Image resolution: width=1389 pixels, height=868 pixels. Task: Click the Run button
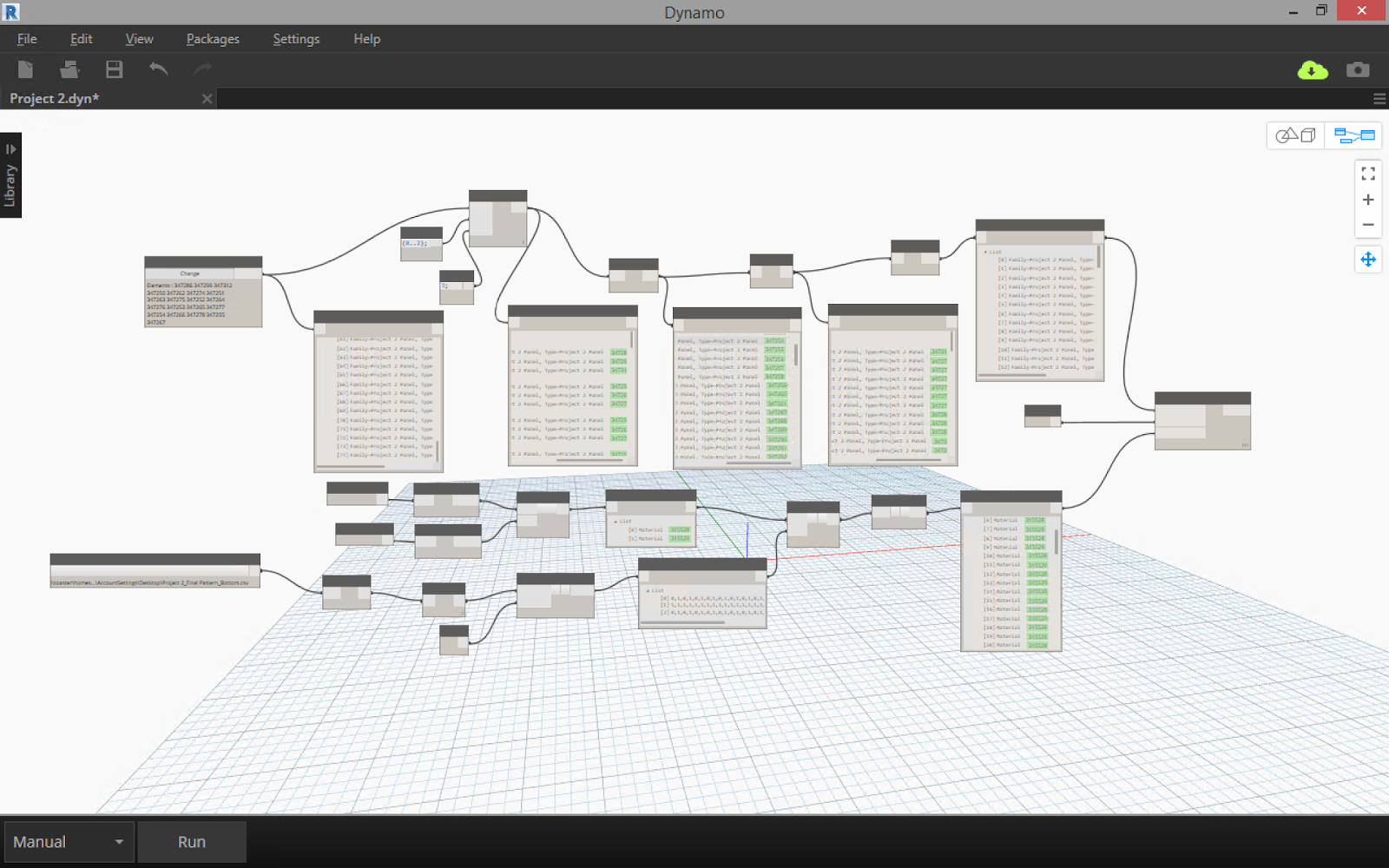tap(192, 842)
